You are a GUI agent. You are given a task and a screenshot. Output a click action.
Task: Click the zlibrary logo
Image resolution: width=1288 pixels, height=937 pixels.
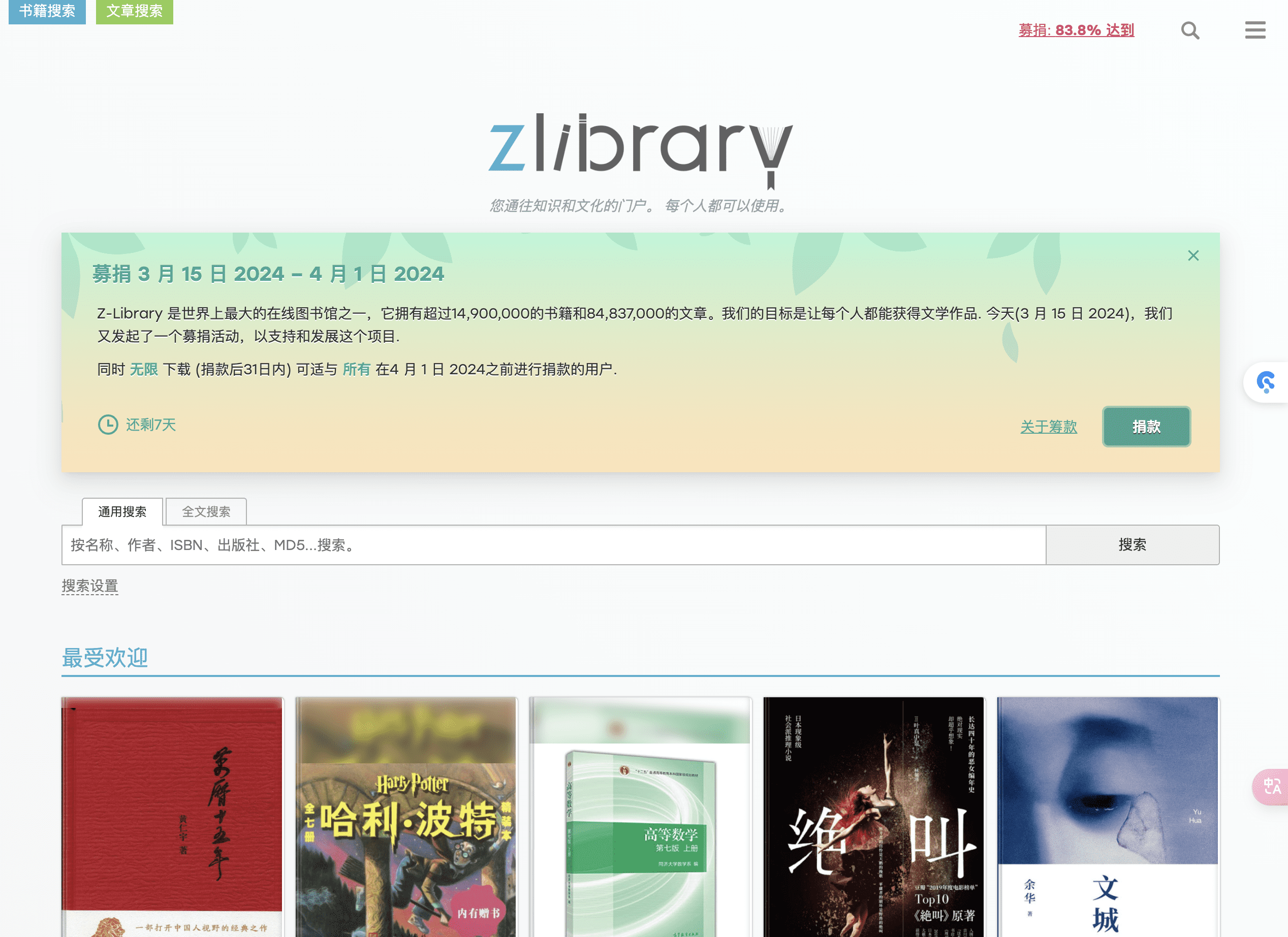[x=641, y=151]
